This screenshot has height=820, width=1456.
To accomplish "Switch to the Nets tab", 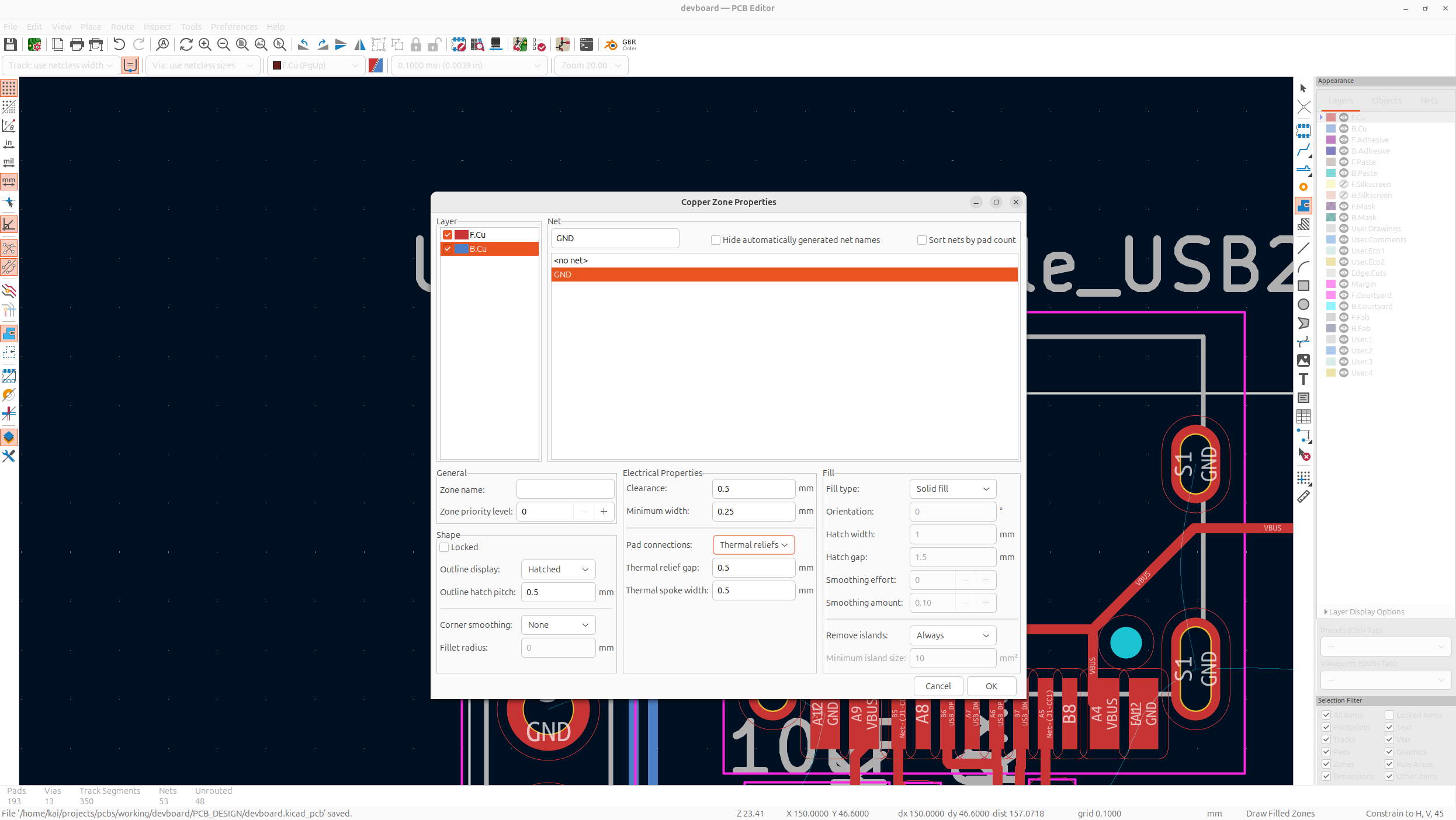I will tap(1429, 100).
